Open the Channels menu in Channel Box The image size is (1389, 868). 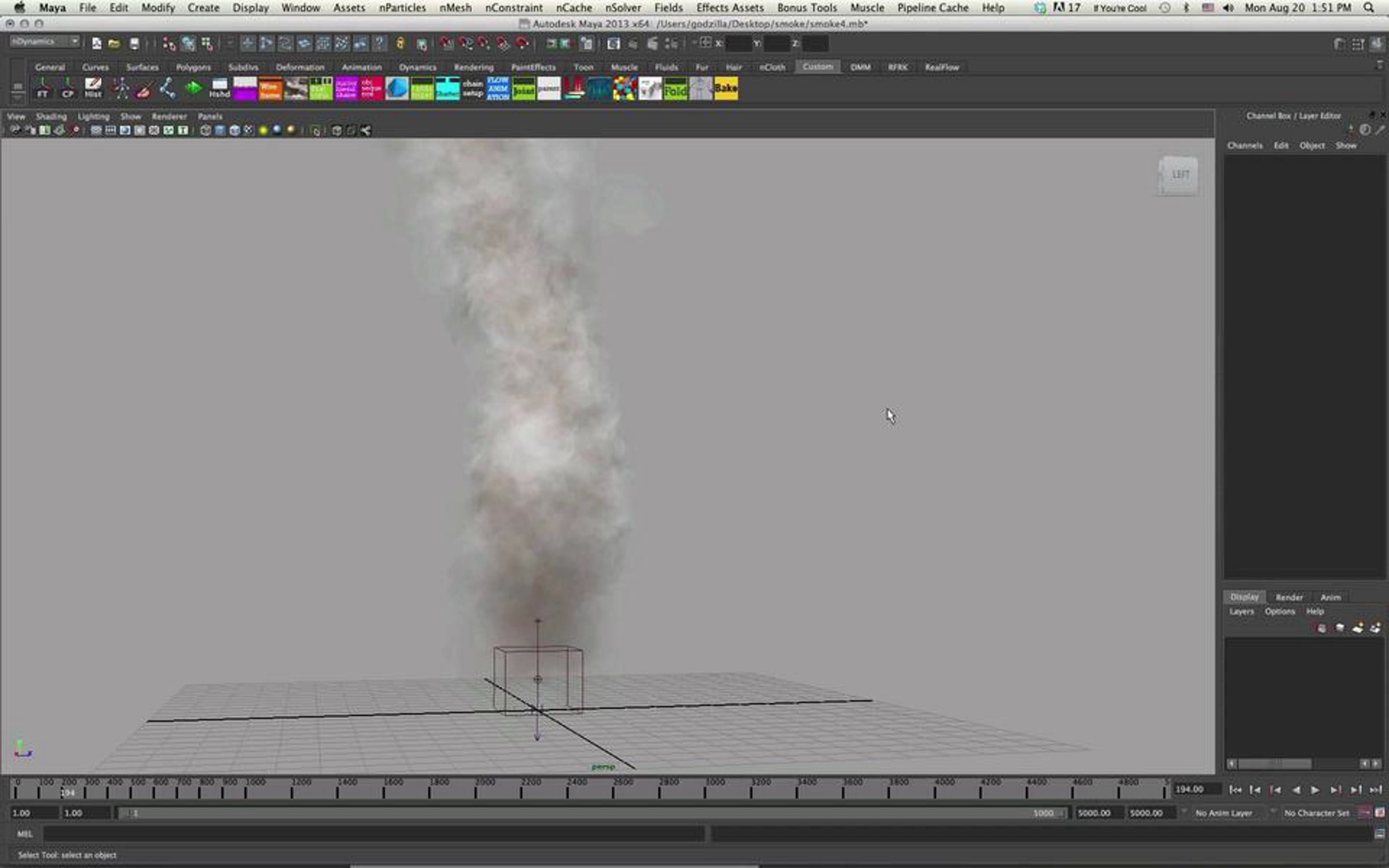pos(1245,145)
